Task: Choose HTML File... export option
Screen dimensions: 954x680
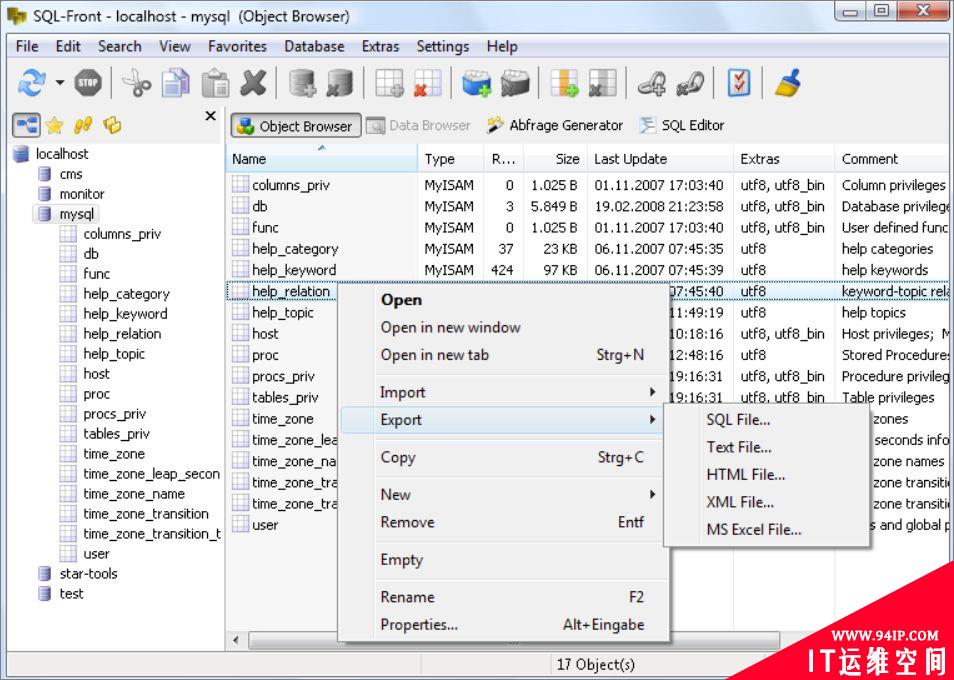Action: [x=767, y=474]
